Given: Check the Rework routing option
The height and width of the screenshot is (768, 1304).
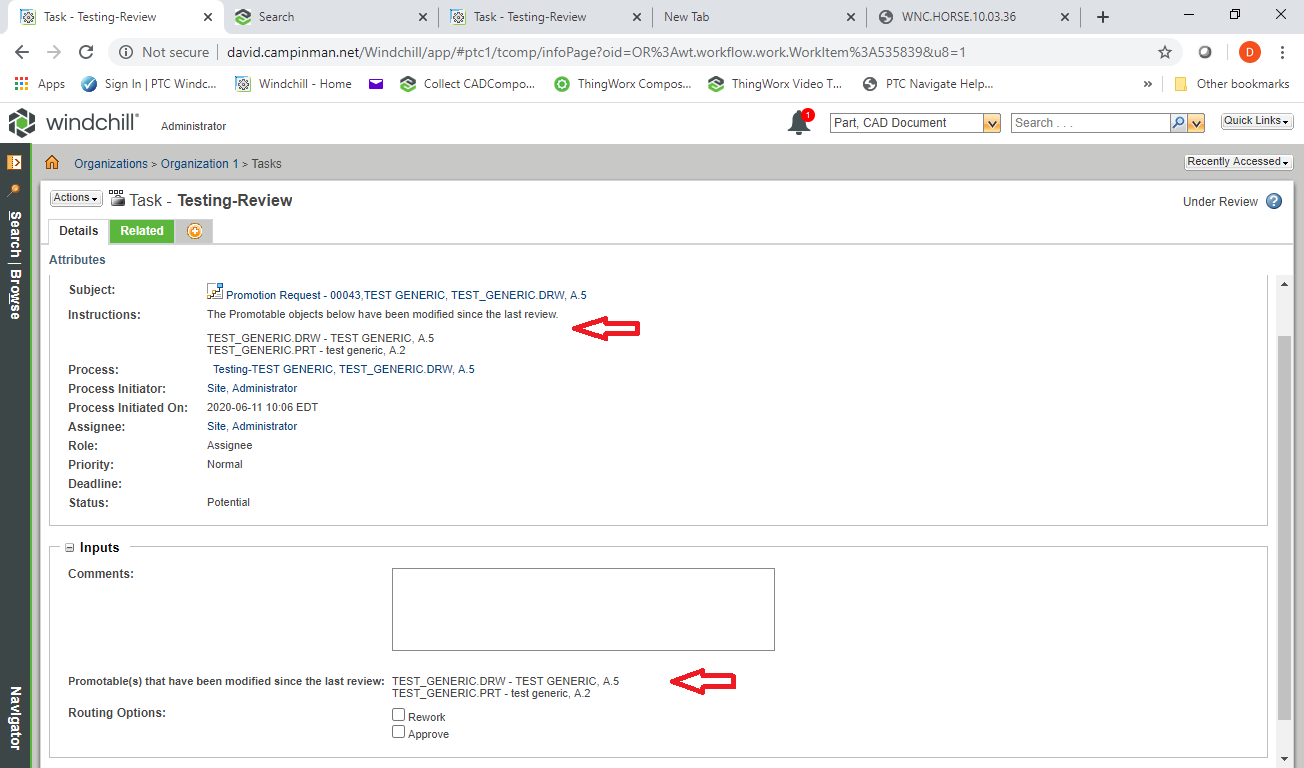Looking at the screenshot, I should point(398,714).
